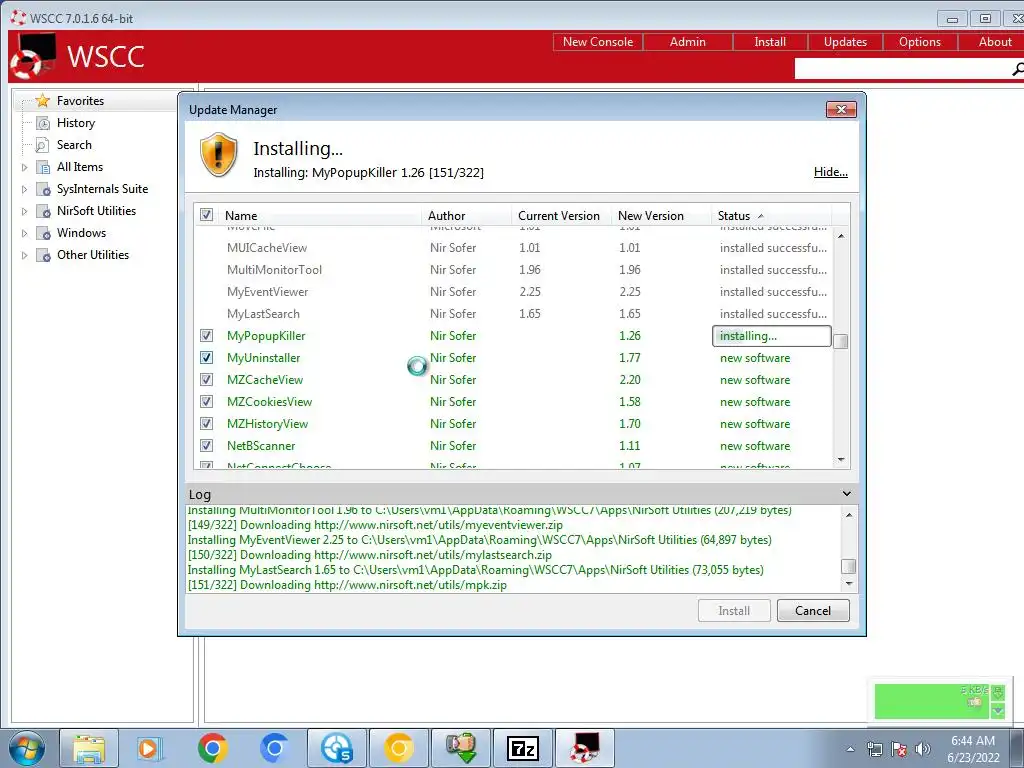The image size is (1024, 768).
Task: Open 7-Zip from the taskbar
Action: coord(522,748)
